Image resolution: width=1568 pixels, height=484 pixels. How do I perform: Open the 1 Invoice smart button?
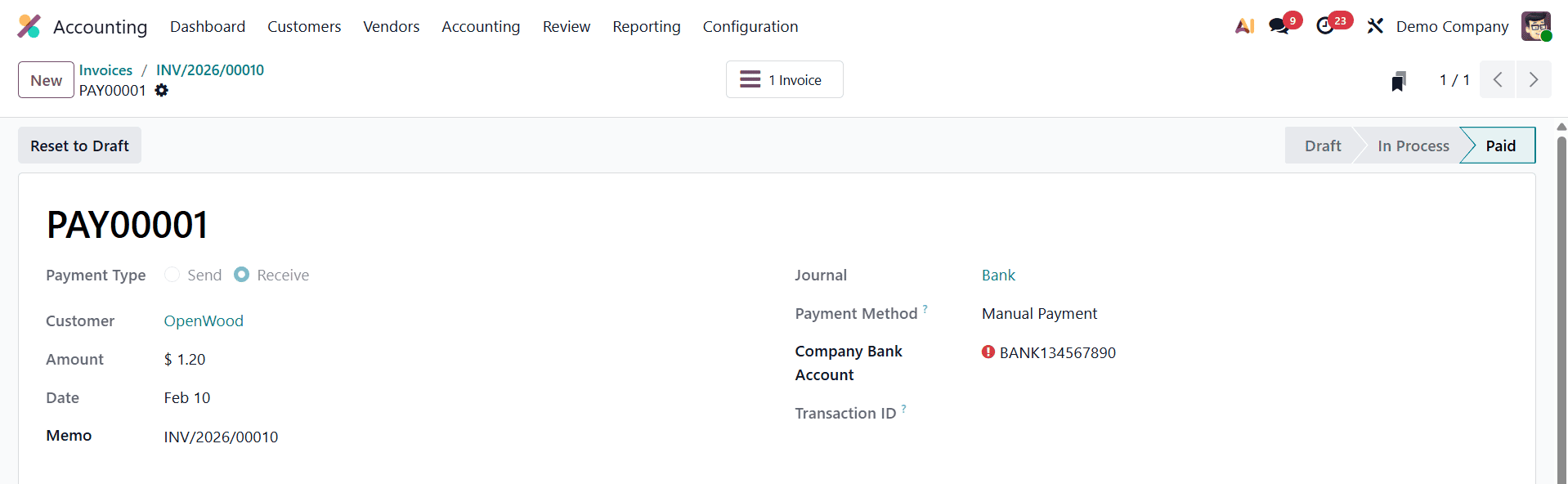(783, 79)
